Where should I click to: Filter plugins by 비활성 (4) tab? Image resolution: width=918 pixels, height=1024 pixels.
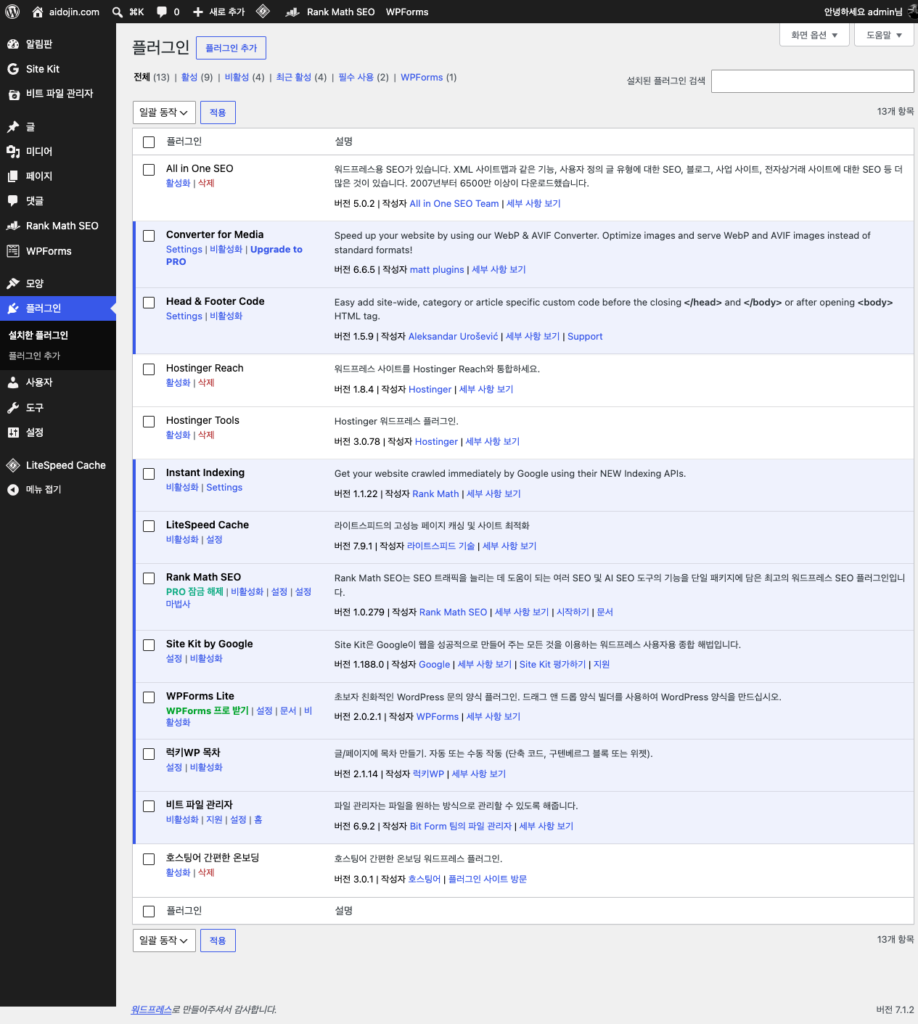pos(244,77)
